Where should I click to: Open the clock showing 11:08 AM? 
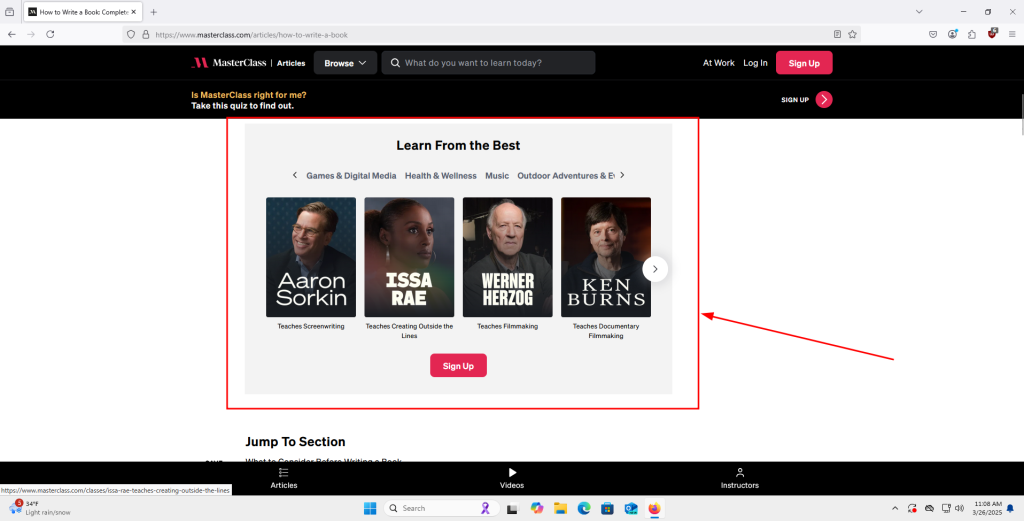coord(987,508)
